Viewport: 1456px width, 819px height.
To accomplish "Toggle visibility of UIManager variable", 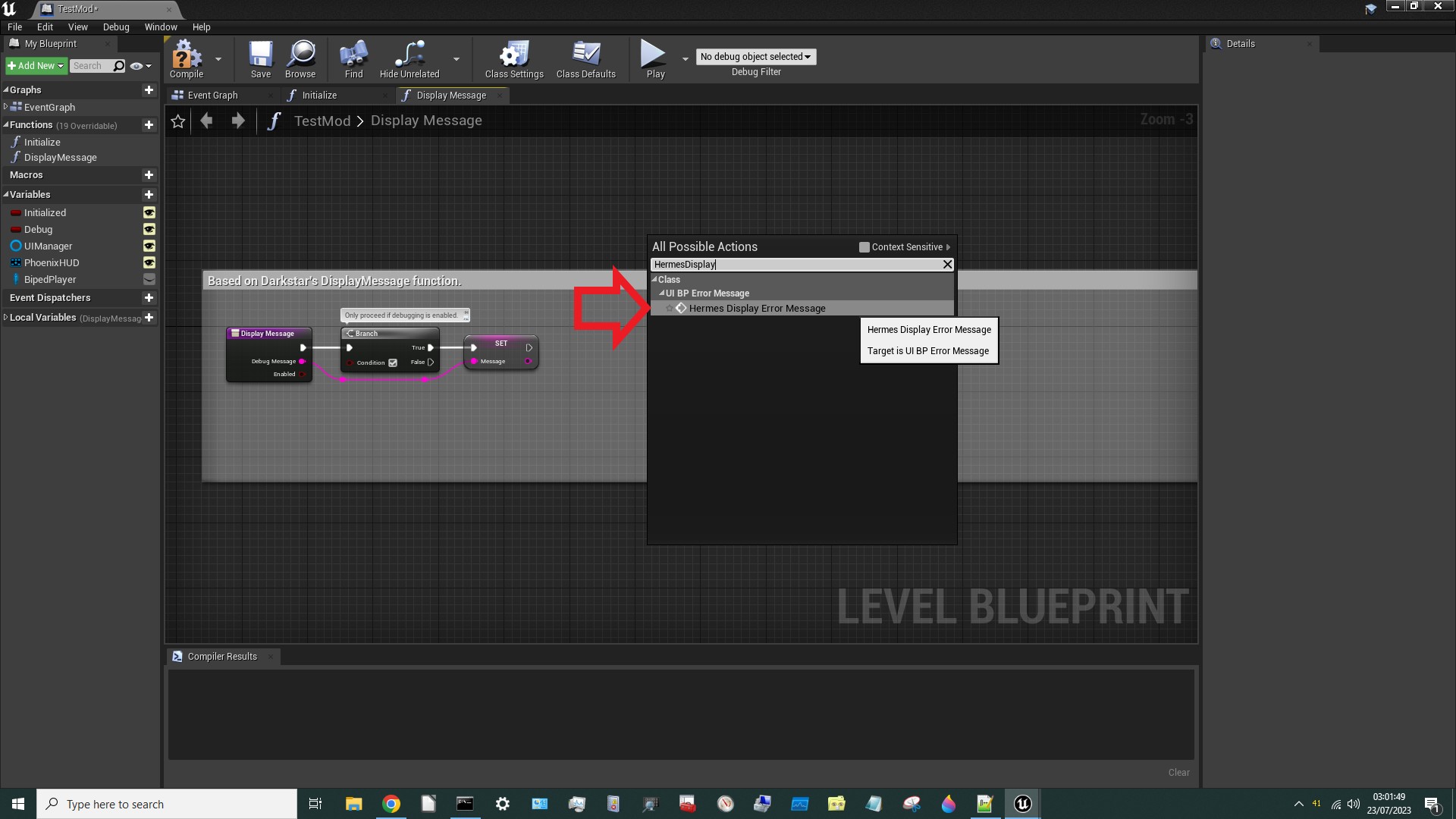I will click(149, 246).
